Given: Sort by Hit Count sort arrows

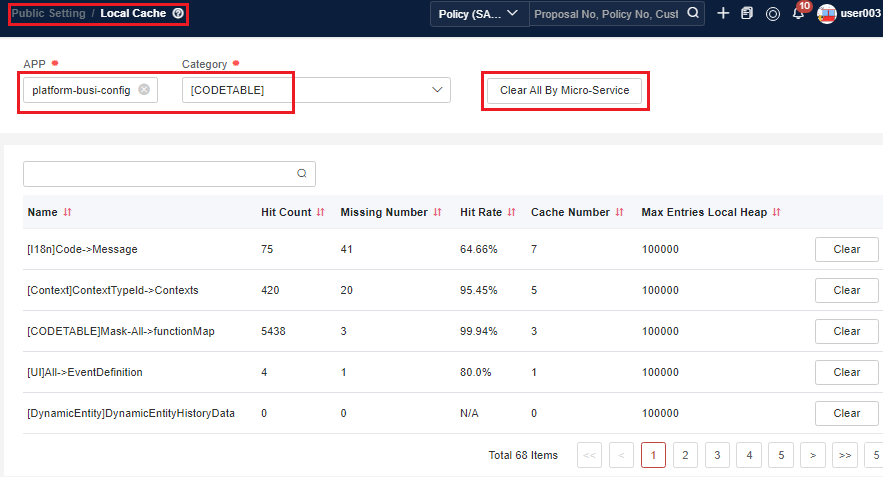Looking at the screenshot, I should [321, 212].
